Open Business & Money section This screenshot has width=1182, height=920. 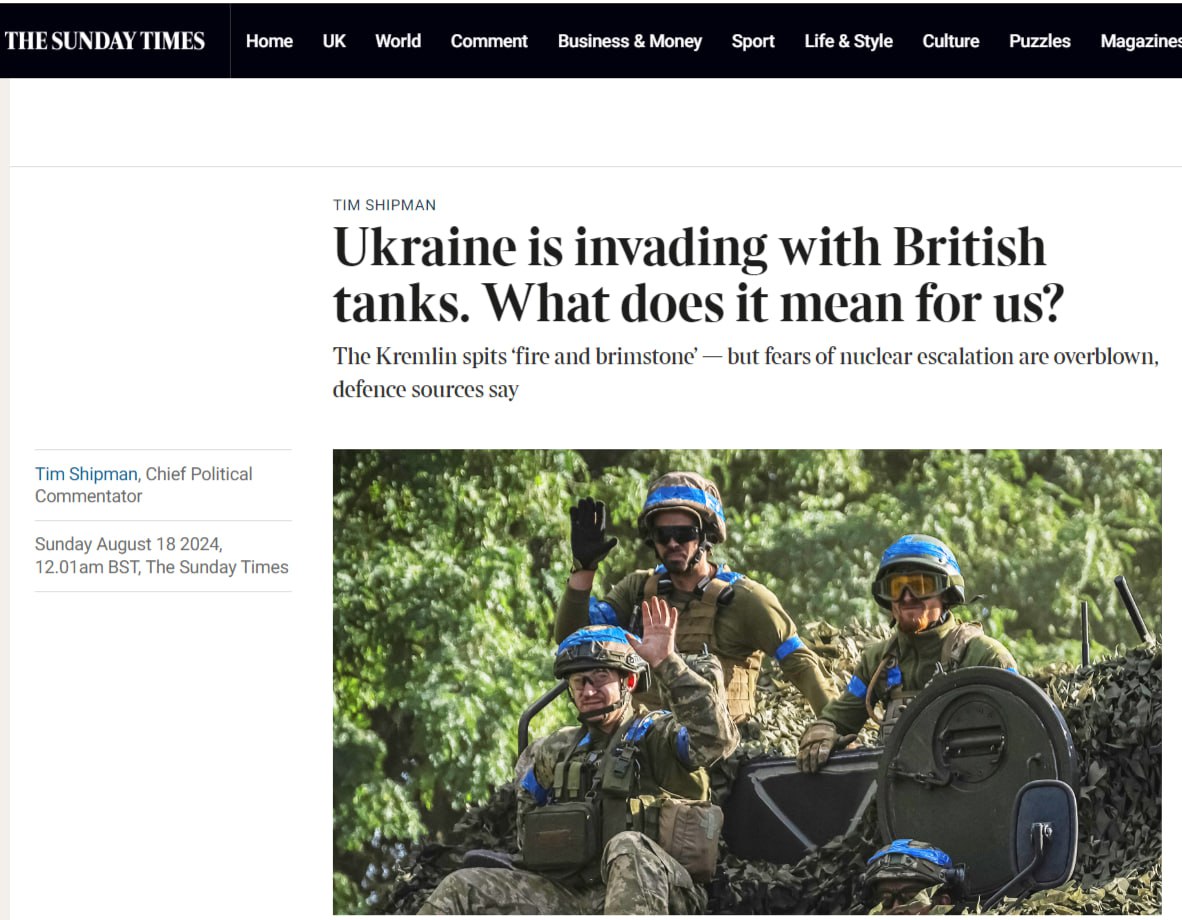(629, 41)
